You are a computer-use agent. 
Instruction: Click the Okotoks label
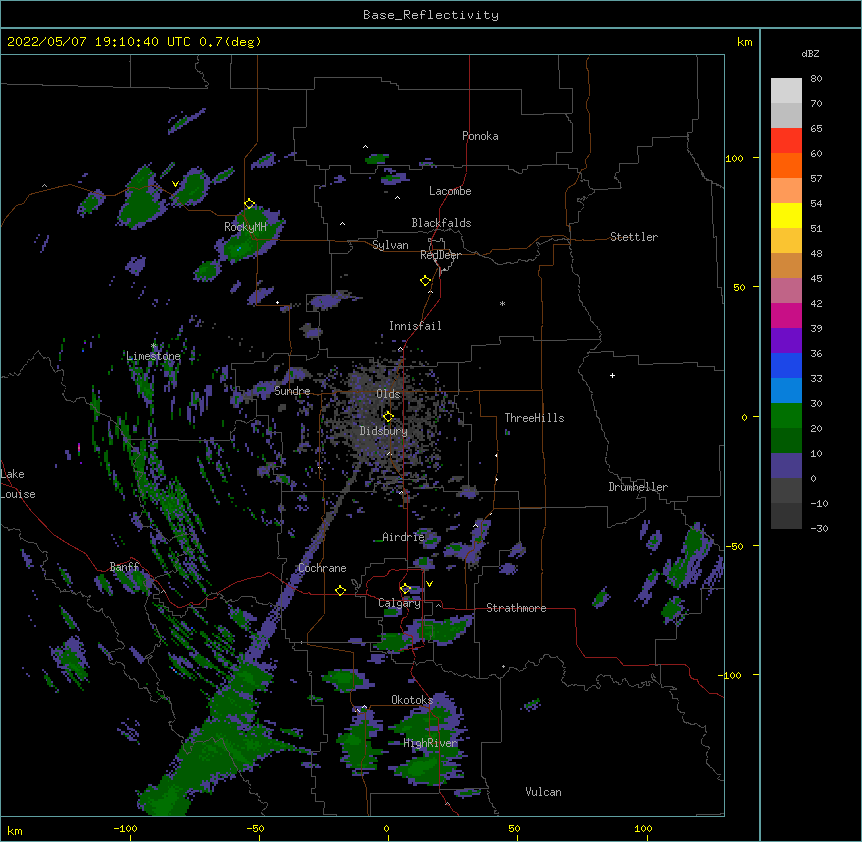pos(412,700)
